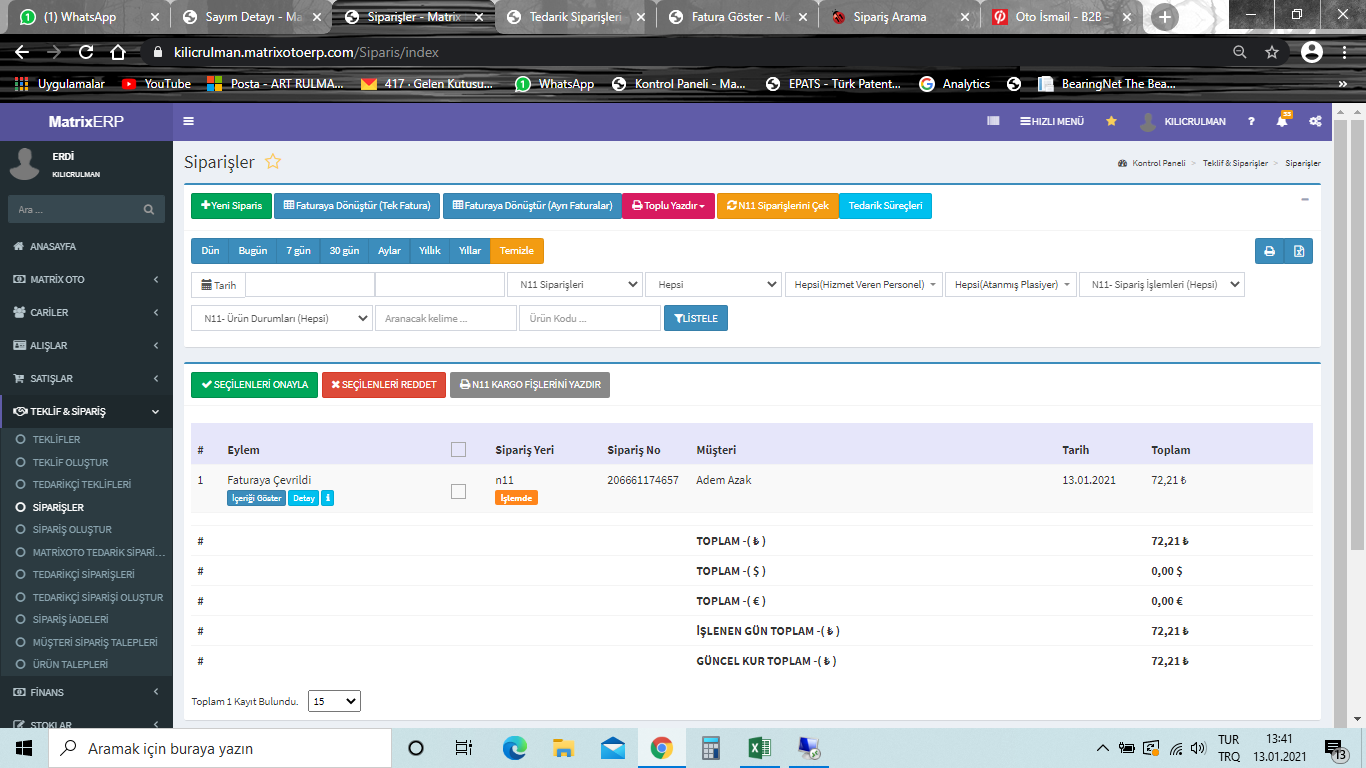Click the print icon button on right

coord(1269,251)
